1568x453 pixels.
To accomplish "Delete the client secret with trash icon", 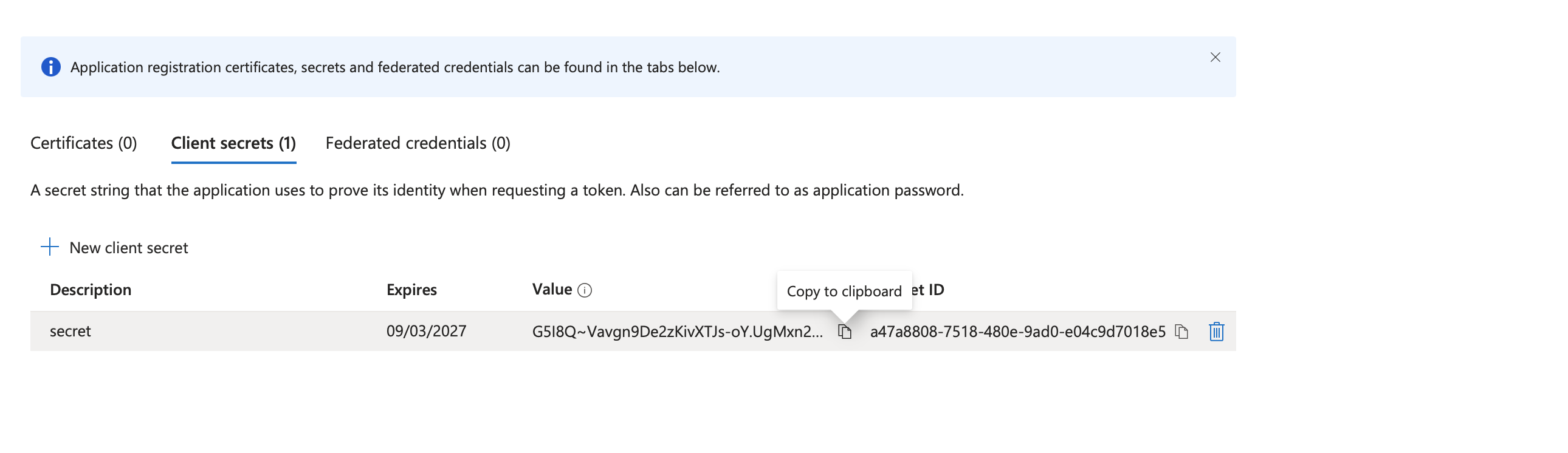I will point(1216,332).
